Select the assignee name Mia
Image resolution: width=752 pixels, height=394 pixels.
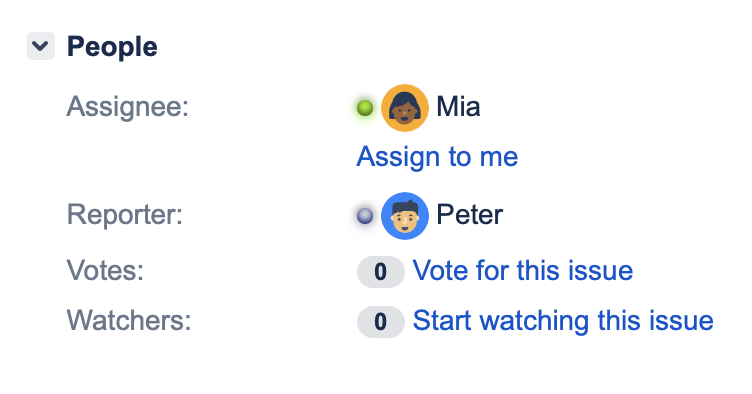point(458,106)
